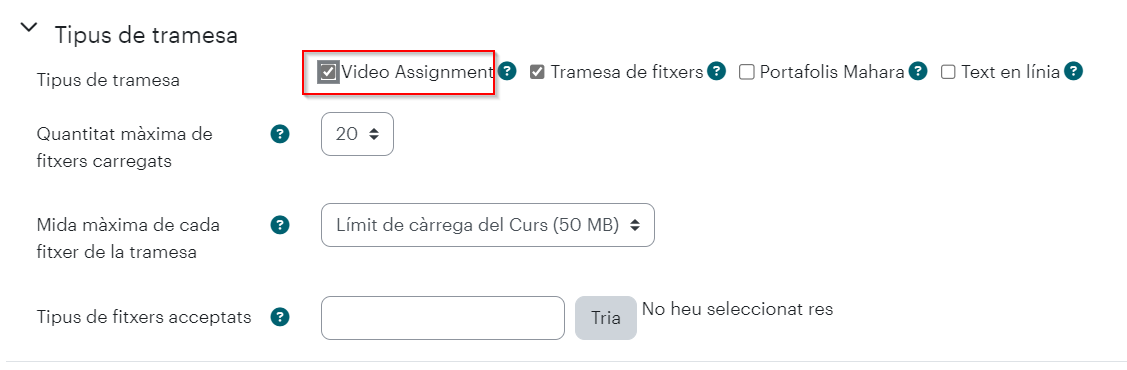1127x370 pixels.
Task: Open help icon next to Video Assignment
Action: 508,71
